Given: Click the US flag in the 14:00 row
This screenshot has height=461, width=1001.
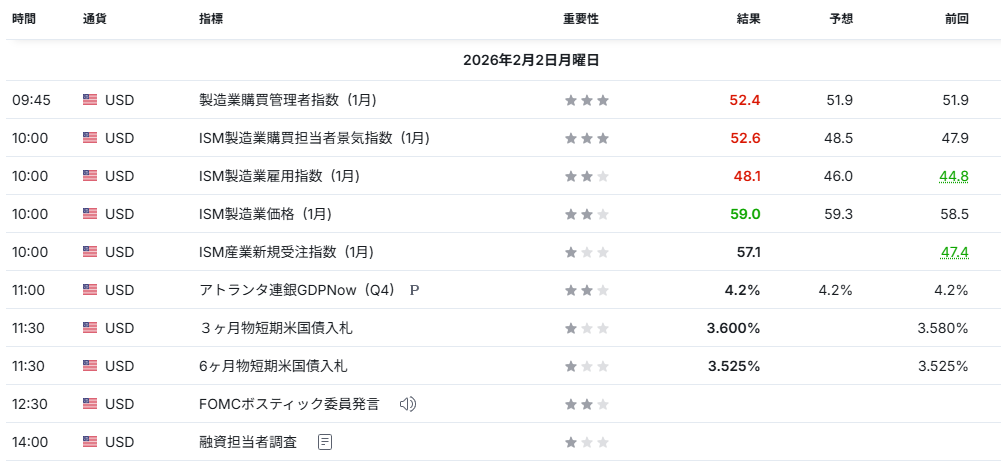Looking at the screenshot, I should coord(90,442).
